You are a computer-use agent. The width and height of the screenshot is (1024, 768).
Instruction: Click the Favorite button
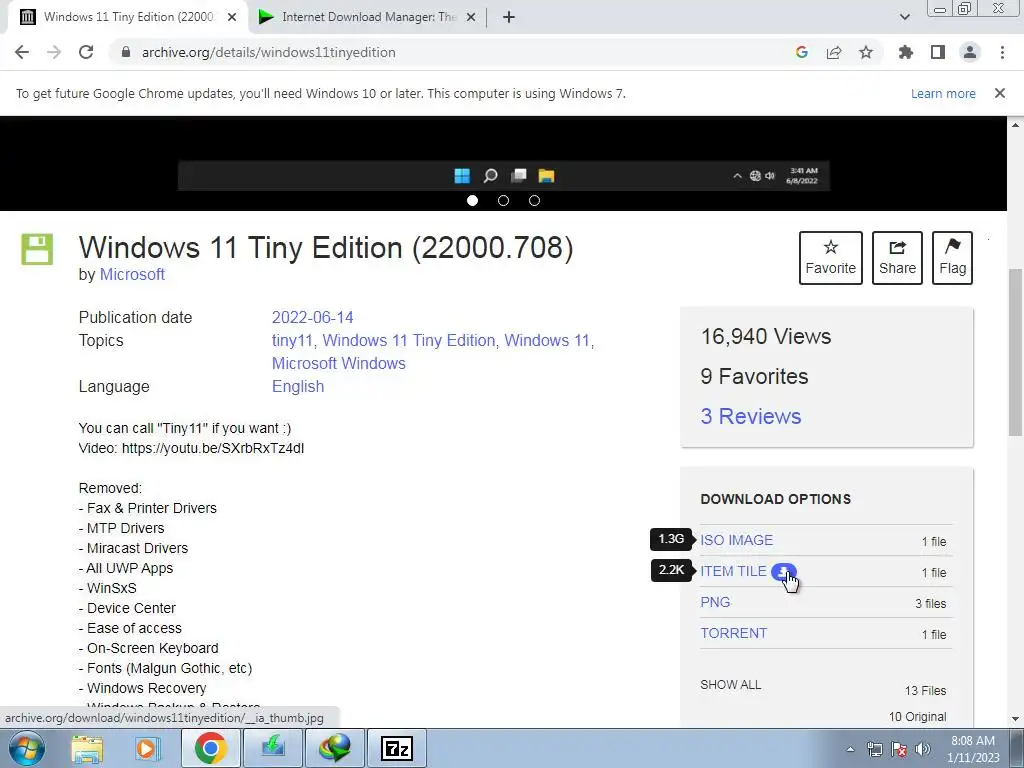831,258
